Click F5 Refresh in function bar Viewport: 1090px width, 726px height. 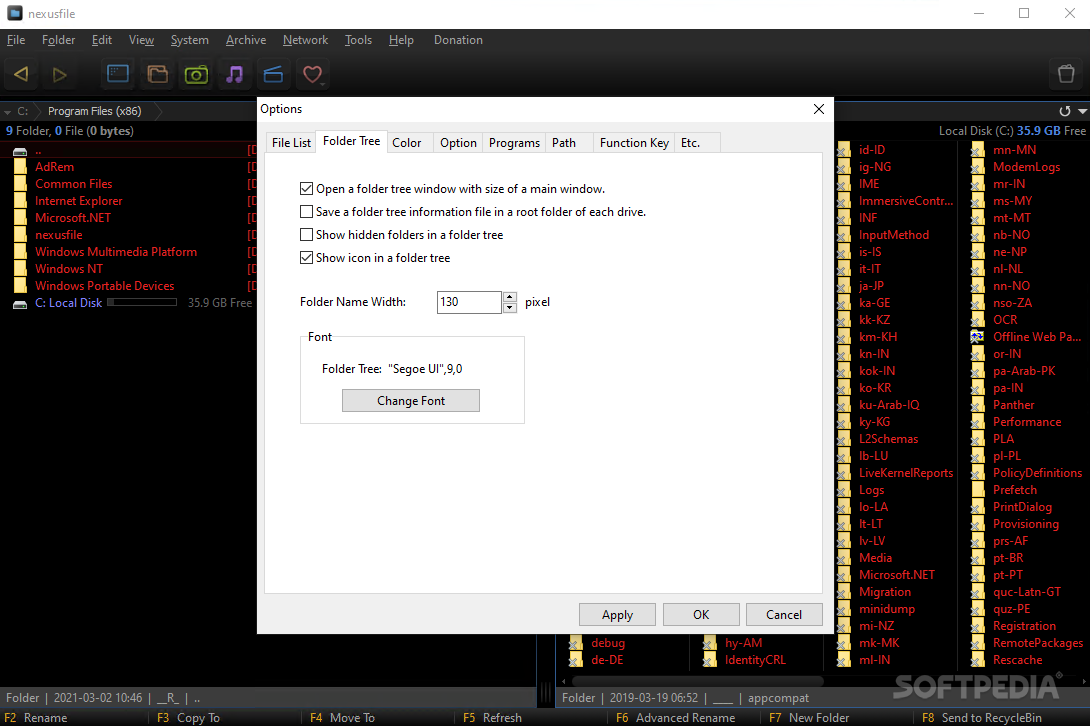point(492,718)
